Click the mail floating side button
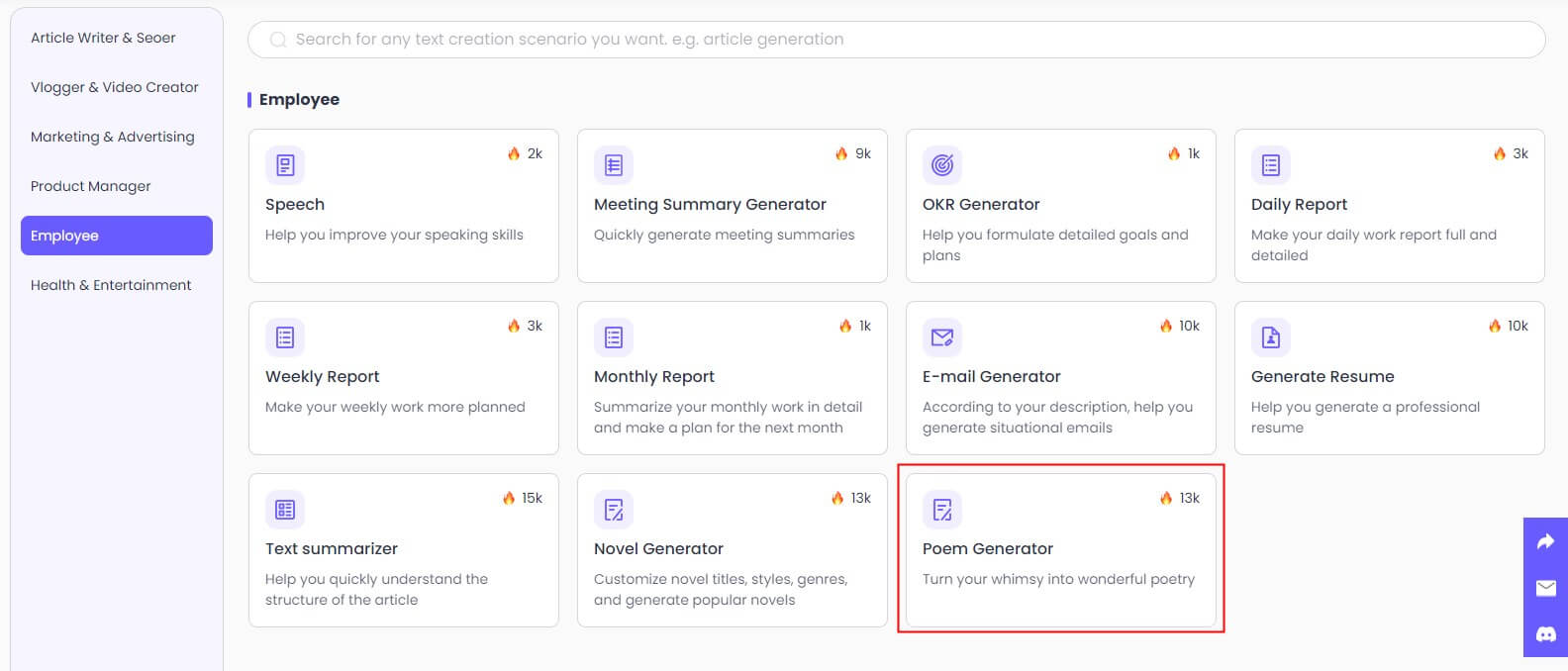 [x=1545, y=588]
